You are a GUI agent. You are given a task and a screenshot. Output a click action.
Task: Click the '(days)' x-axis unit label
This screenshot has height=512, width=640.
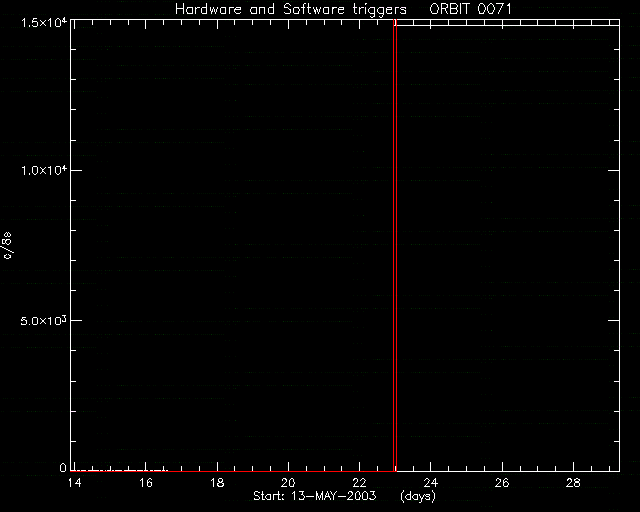pos(418,496)
